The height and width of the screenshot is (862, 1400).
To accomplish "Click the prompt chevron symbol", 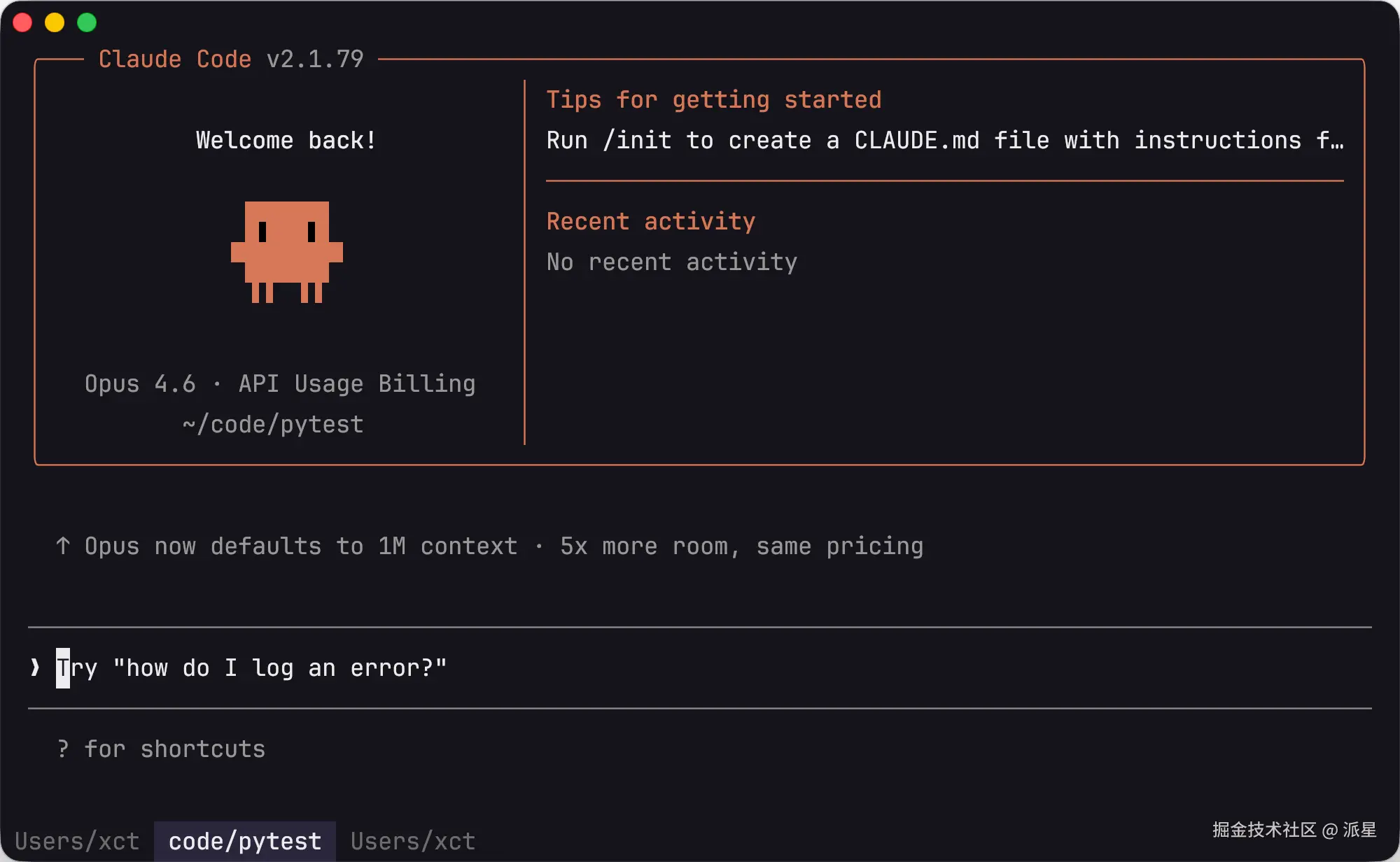I will point(35,667).
